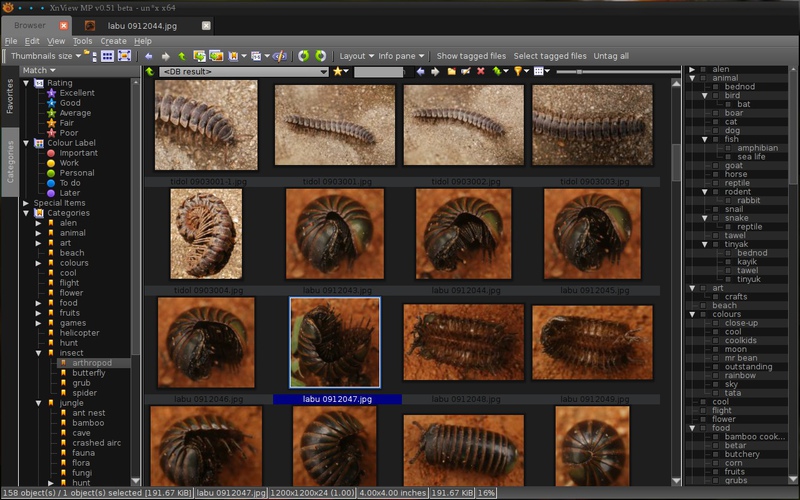This screenshot has height=500, width=800.
Task: Enable the 'close-up' category checkbox
Action: pos(717,323)
